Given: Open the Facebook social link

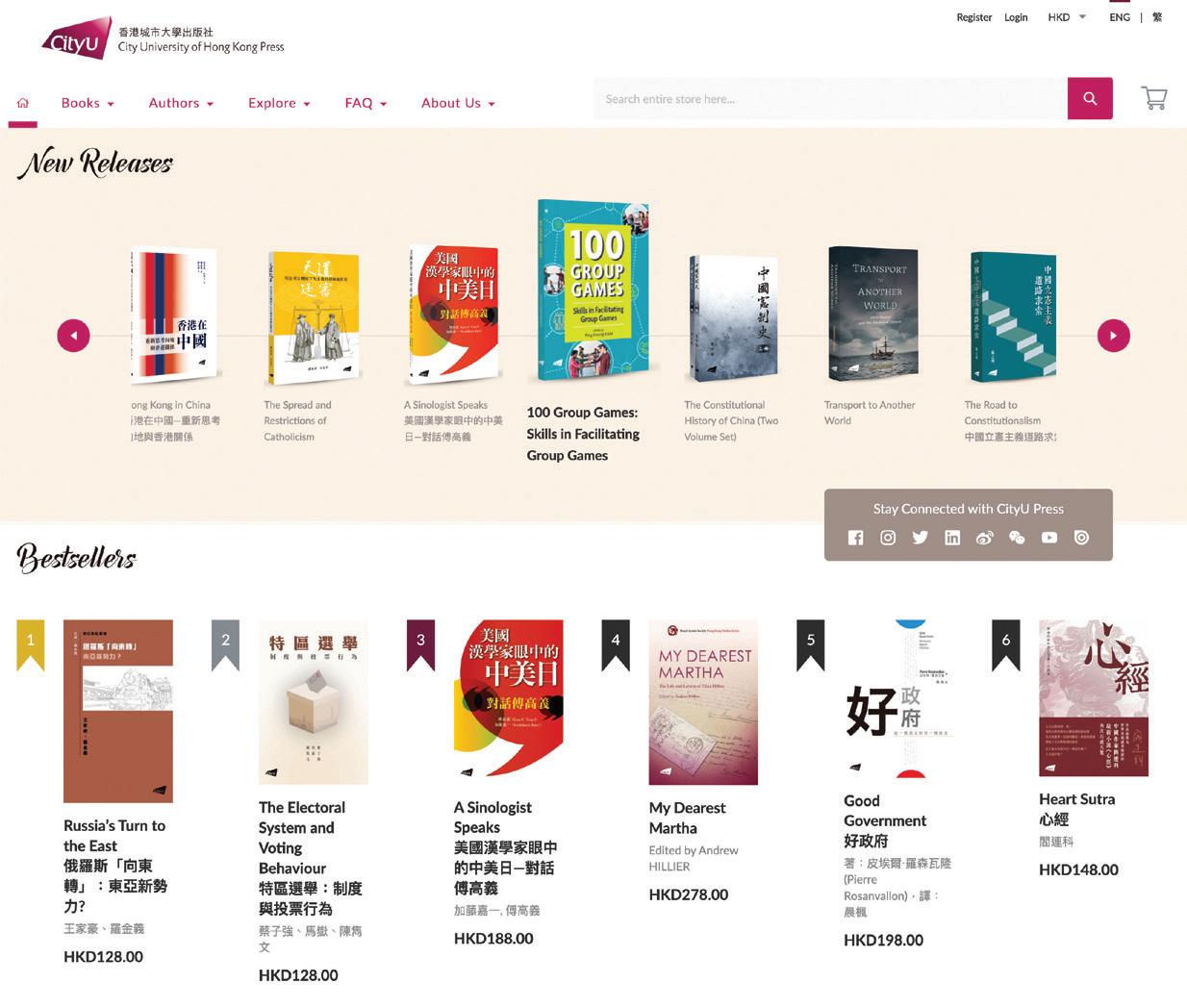Looking at the screenshot, I should pyautogui.click(x=855, y=538).
